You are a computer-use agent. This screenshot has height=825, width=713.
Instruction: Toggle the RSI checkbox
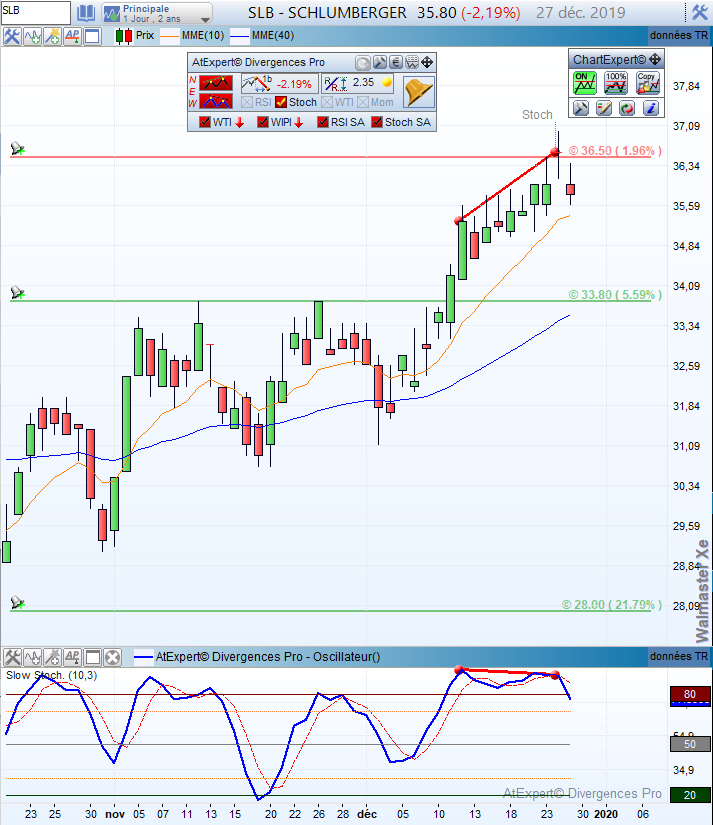247,102
